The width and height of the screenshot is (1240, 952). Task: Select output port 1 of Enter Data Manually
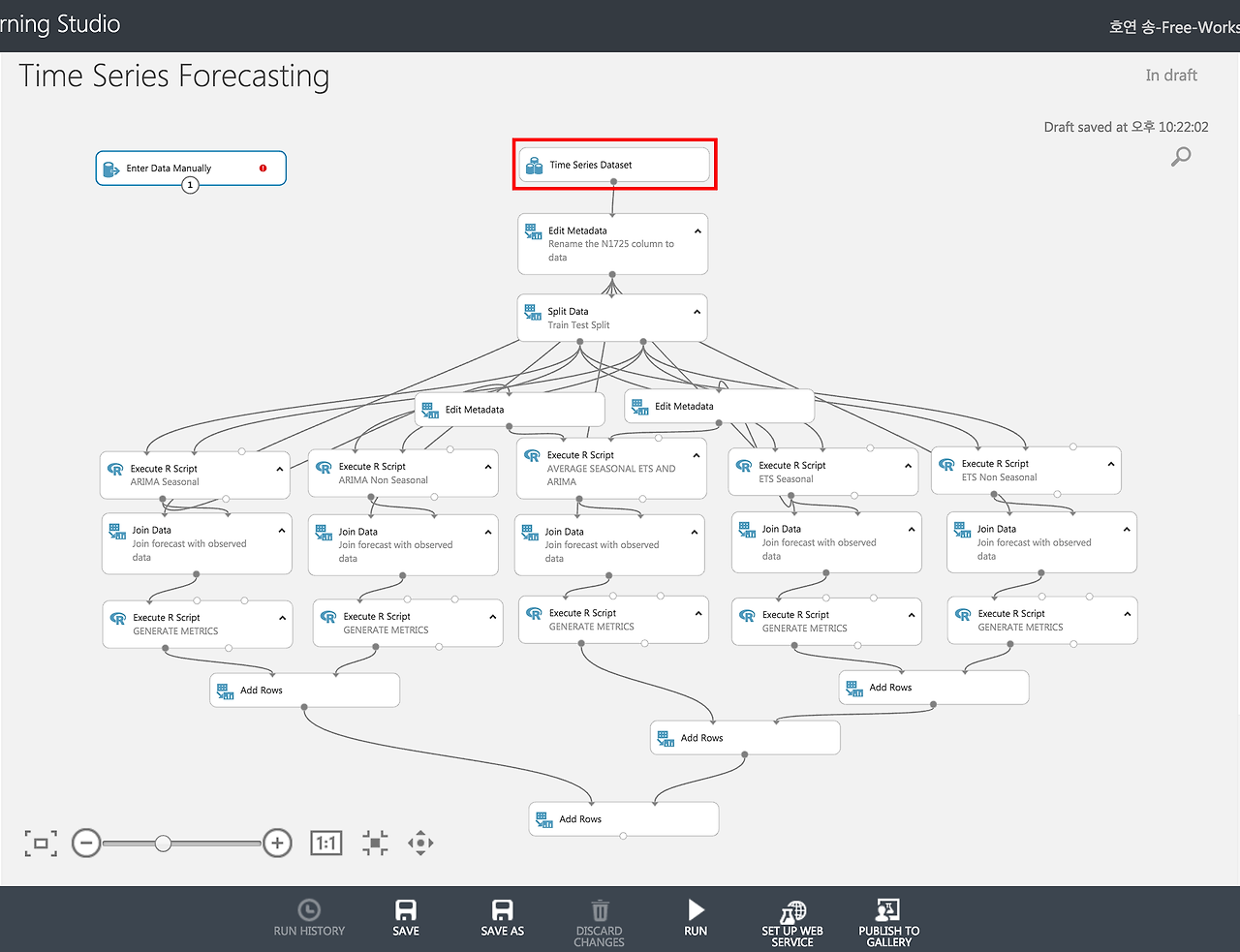[190, 184]
